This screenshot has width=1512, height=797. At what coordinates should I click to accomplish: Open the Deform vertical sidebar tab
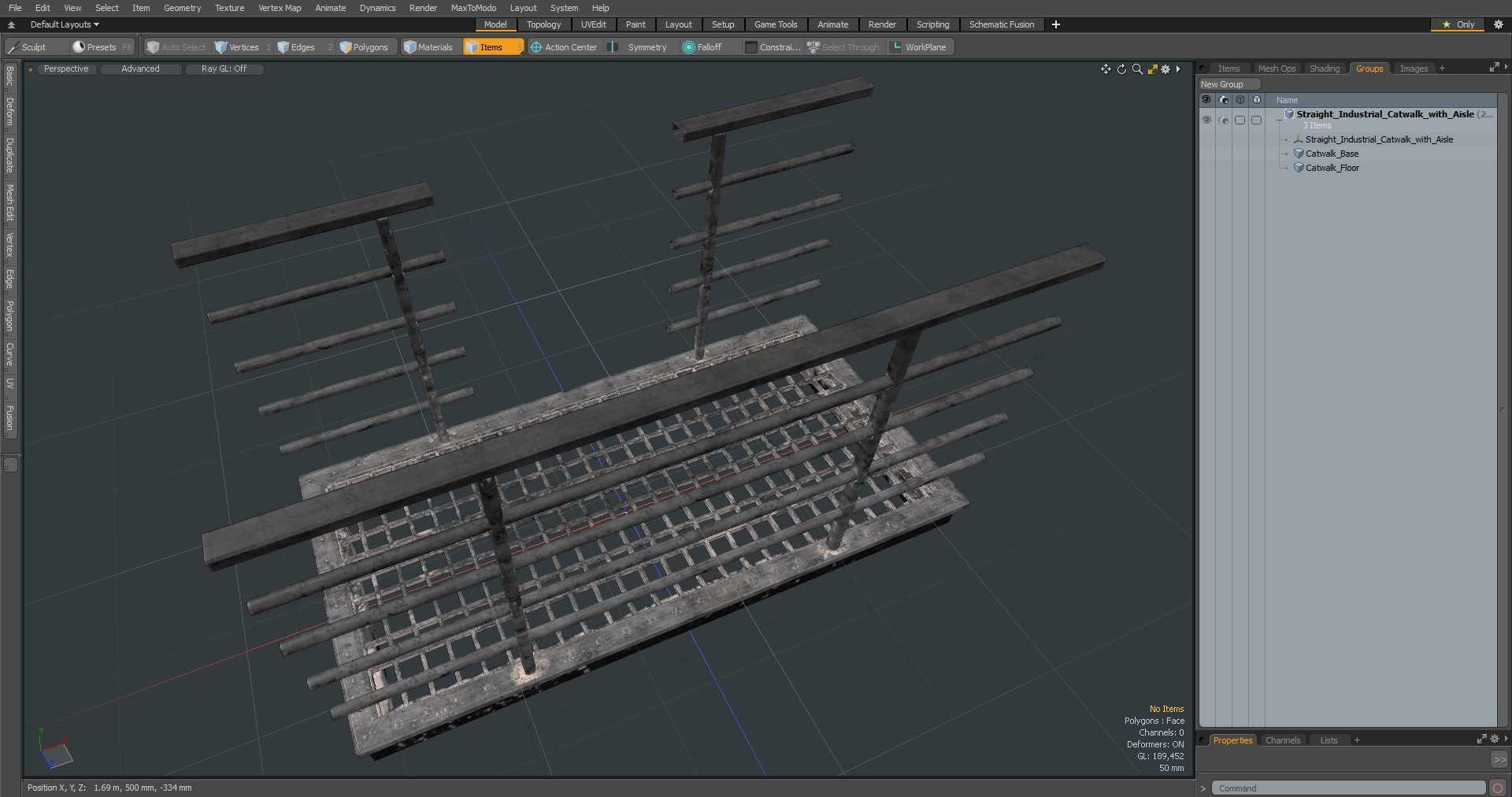coord(10,112)
